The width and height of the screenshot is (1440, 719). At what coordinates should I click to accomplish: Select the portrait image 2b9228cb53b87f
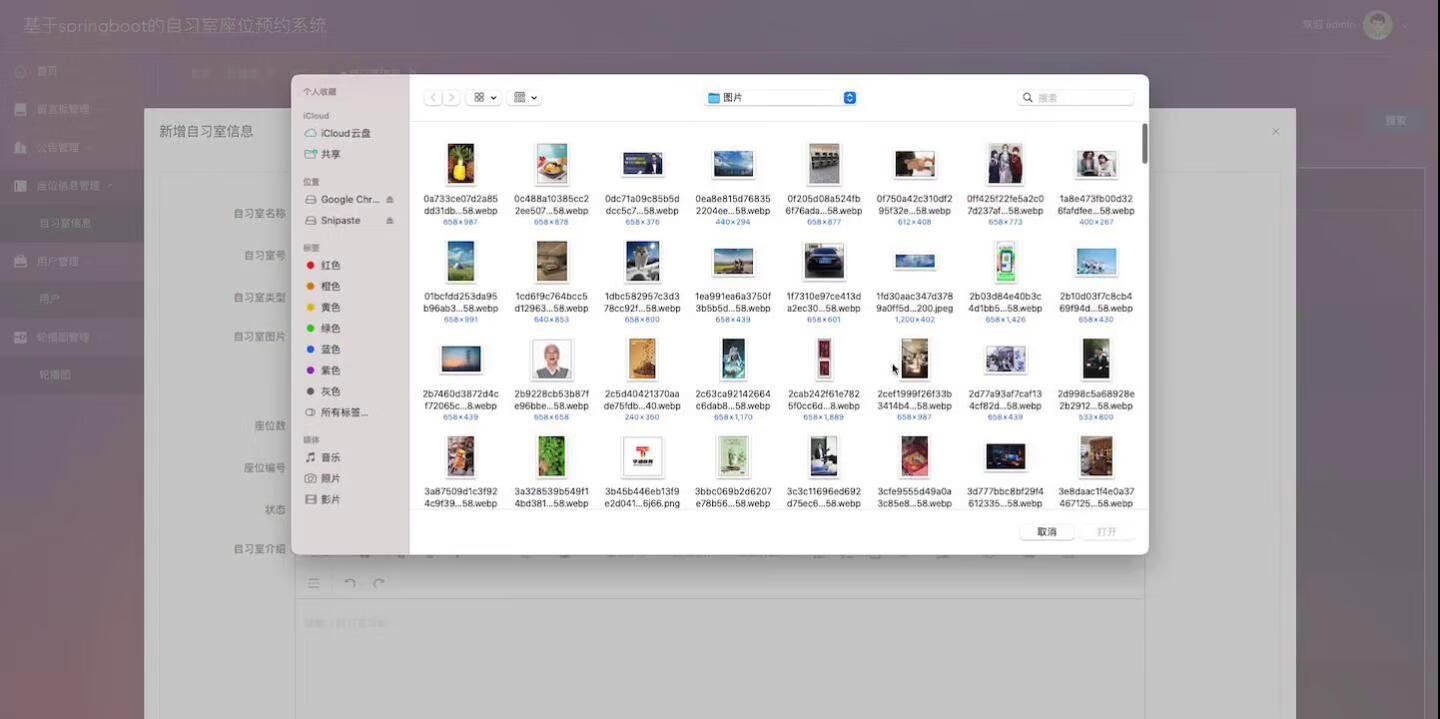[x=552, y=359]
